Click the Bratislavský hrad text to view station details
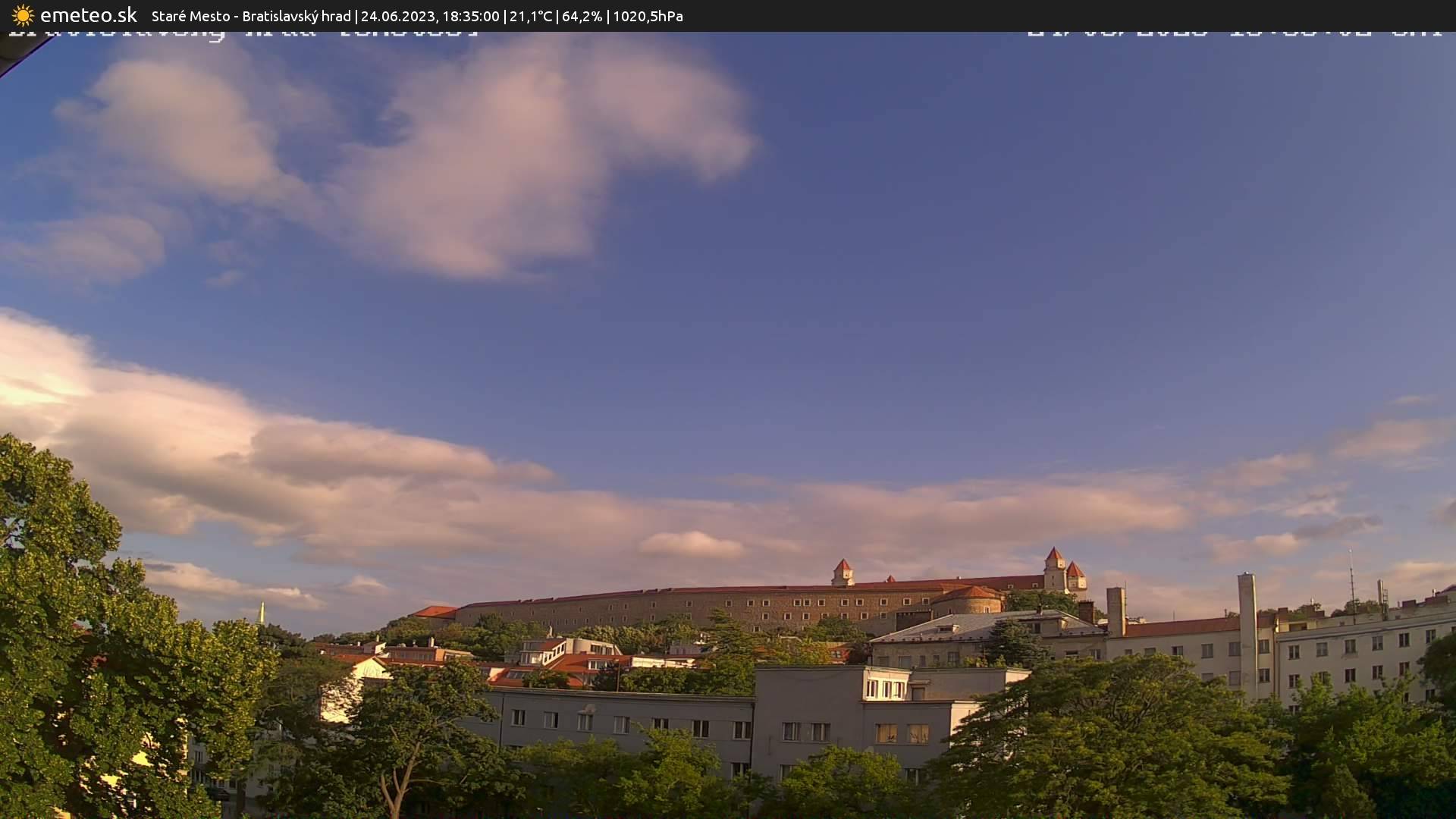 click(296, 16)
